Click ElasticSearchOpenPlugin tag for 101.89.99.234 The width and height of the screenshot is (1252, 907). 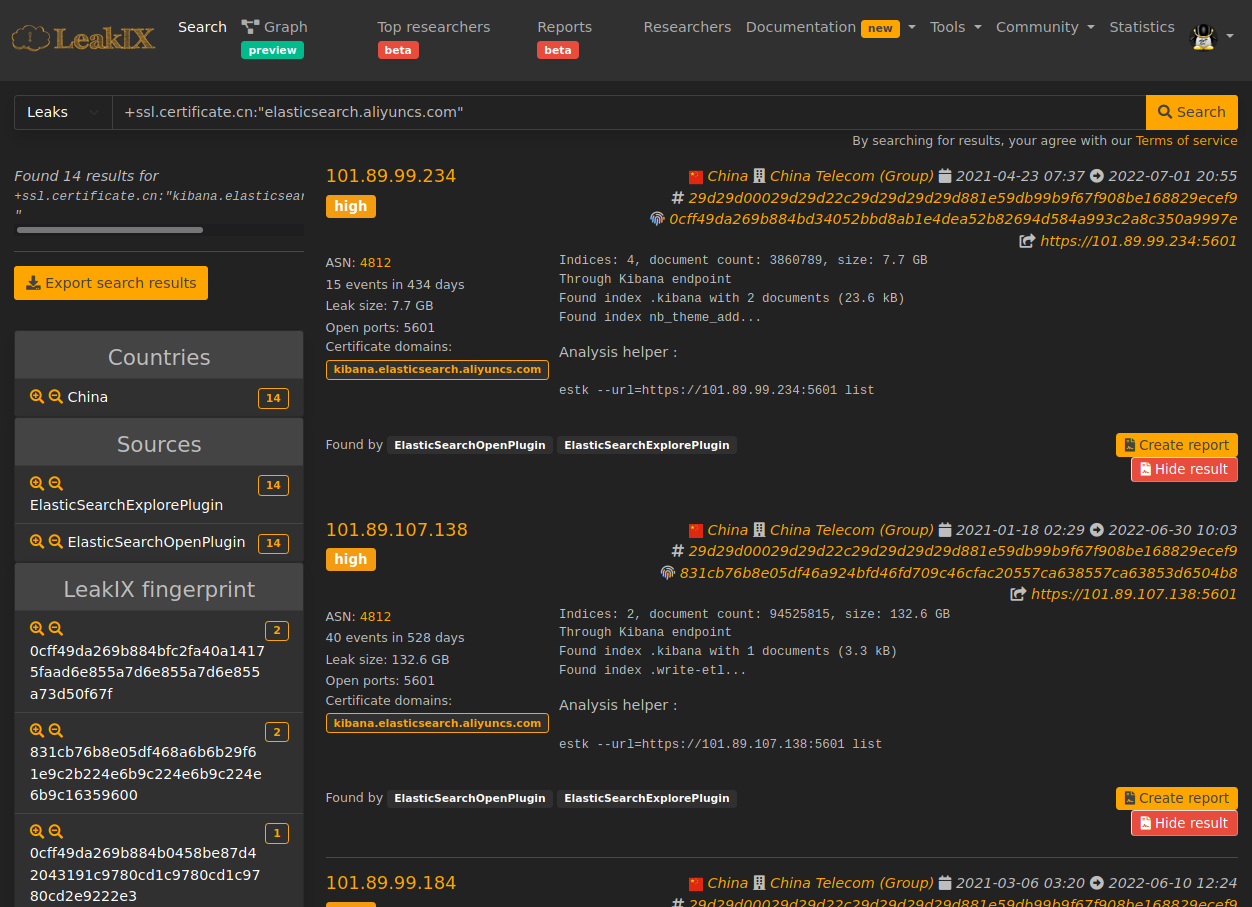coord(470,445)
